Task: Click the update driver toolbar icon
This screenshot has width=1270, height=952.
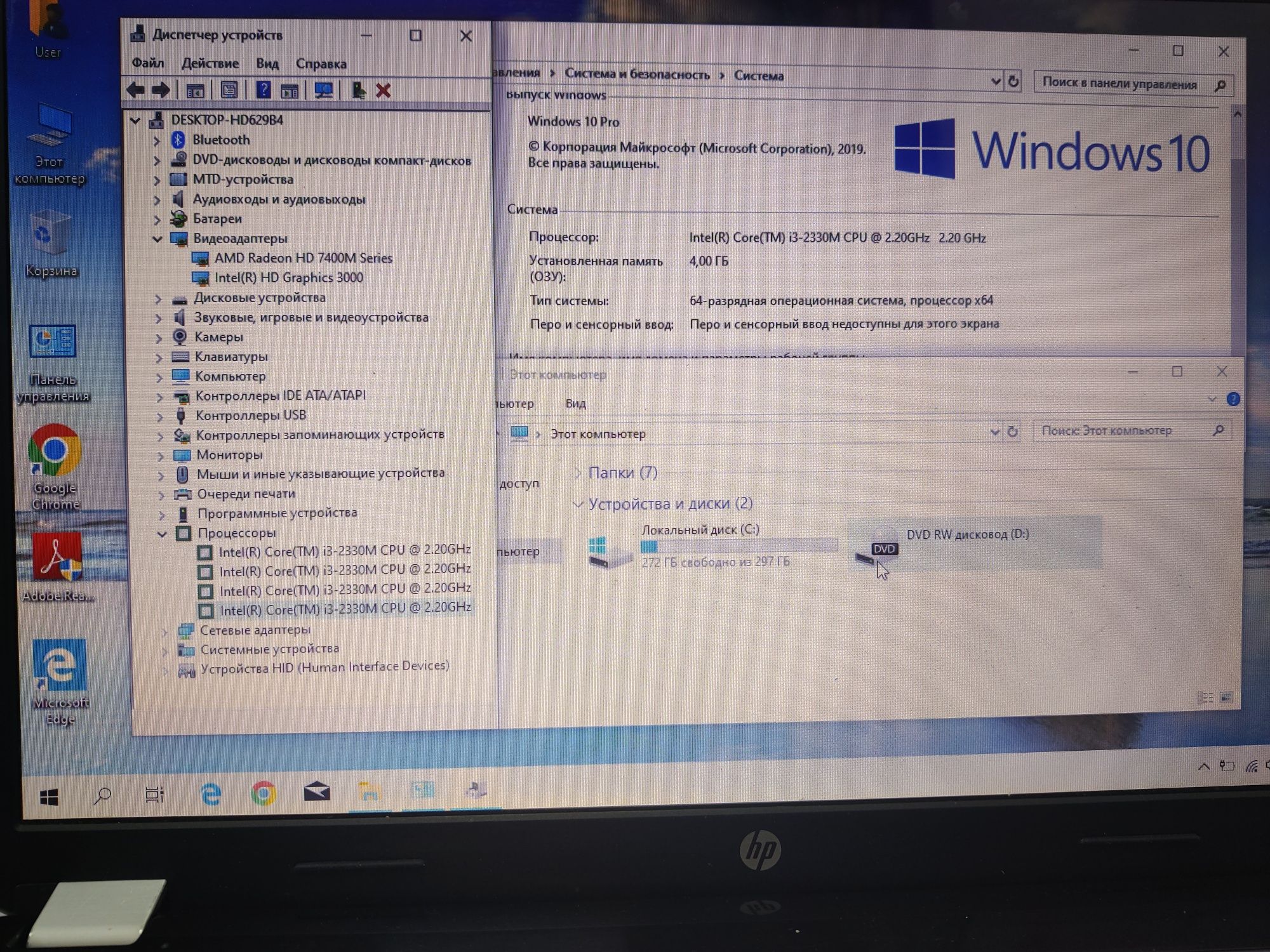Action: (x=358, y=91)
